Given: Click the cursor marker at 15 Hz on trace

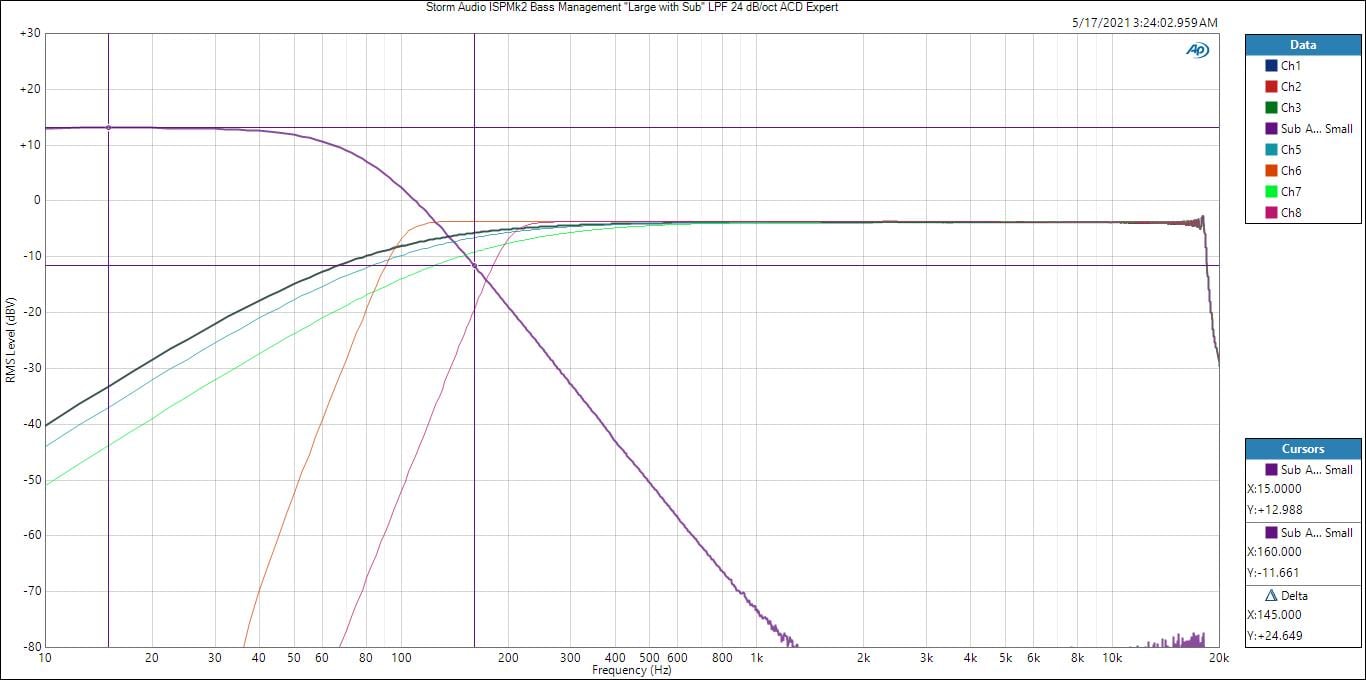Looking at the screenshot, I should click(x=108, y=127).
